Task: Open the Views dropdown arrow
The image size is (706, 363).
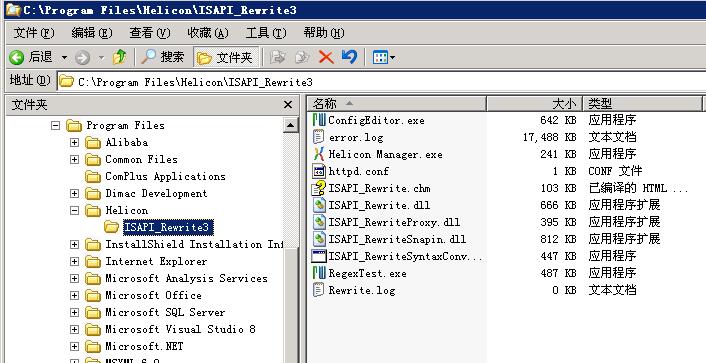Action: pos(392,58)
